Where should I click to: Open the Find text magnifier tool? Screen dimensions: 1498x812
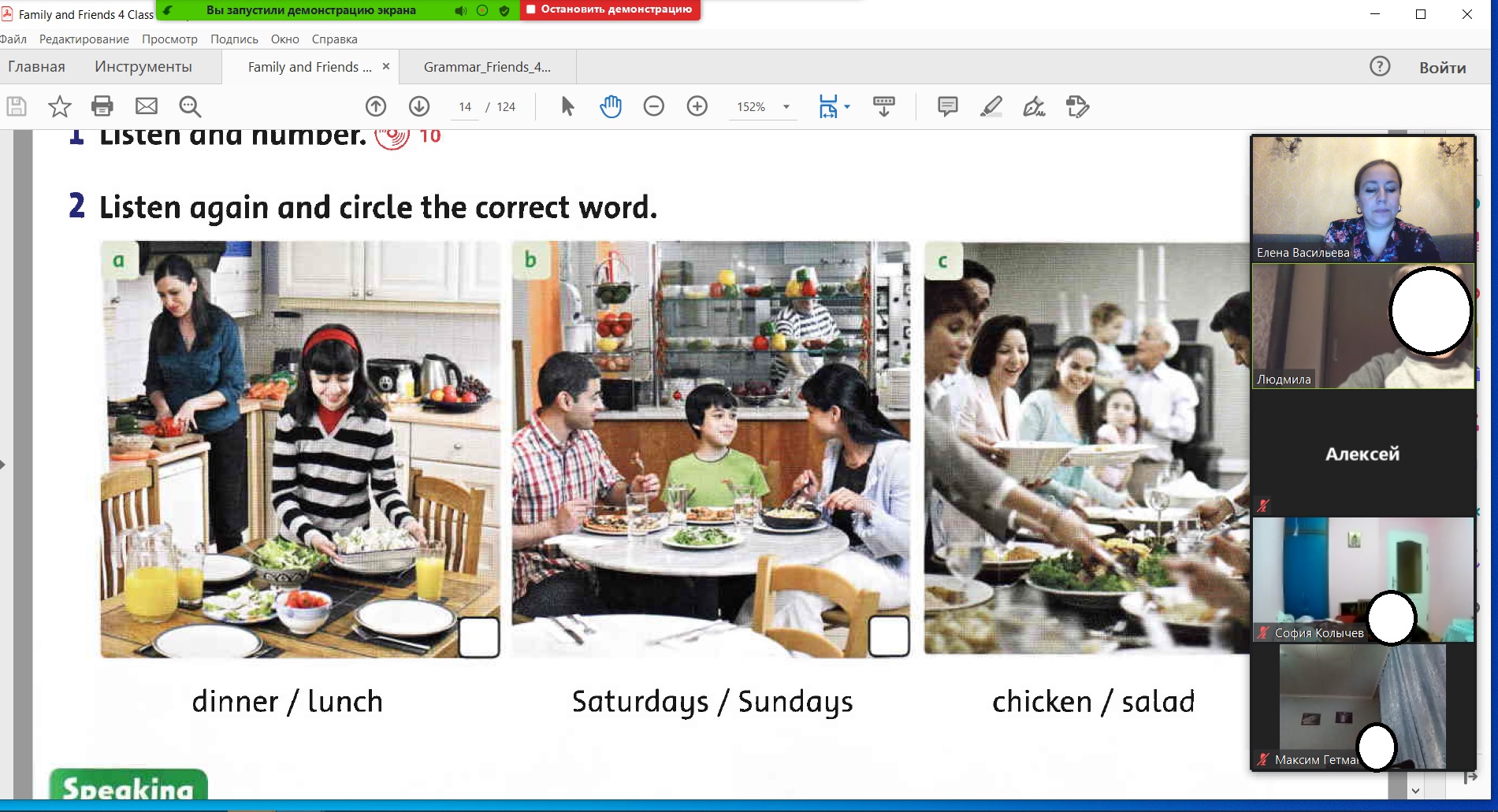(x=190, y=106)
